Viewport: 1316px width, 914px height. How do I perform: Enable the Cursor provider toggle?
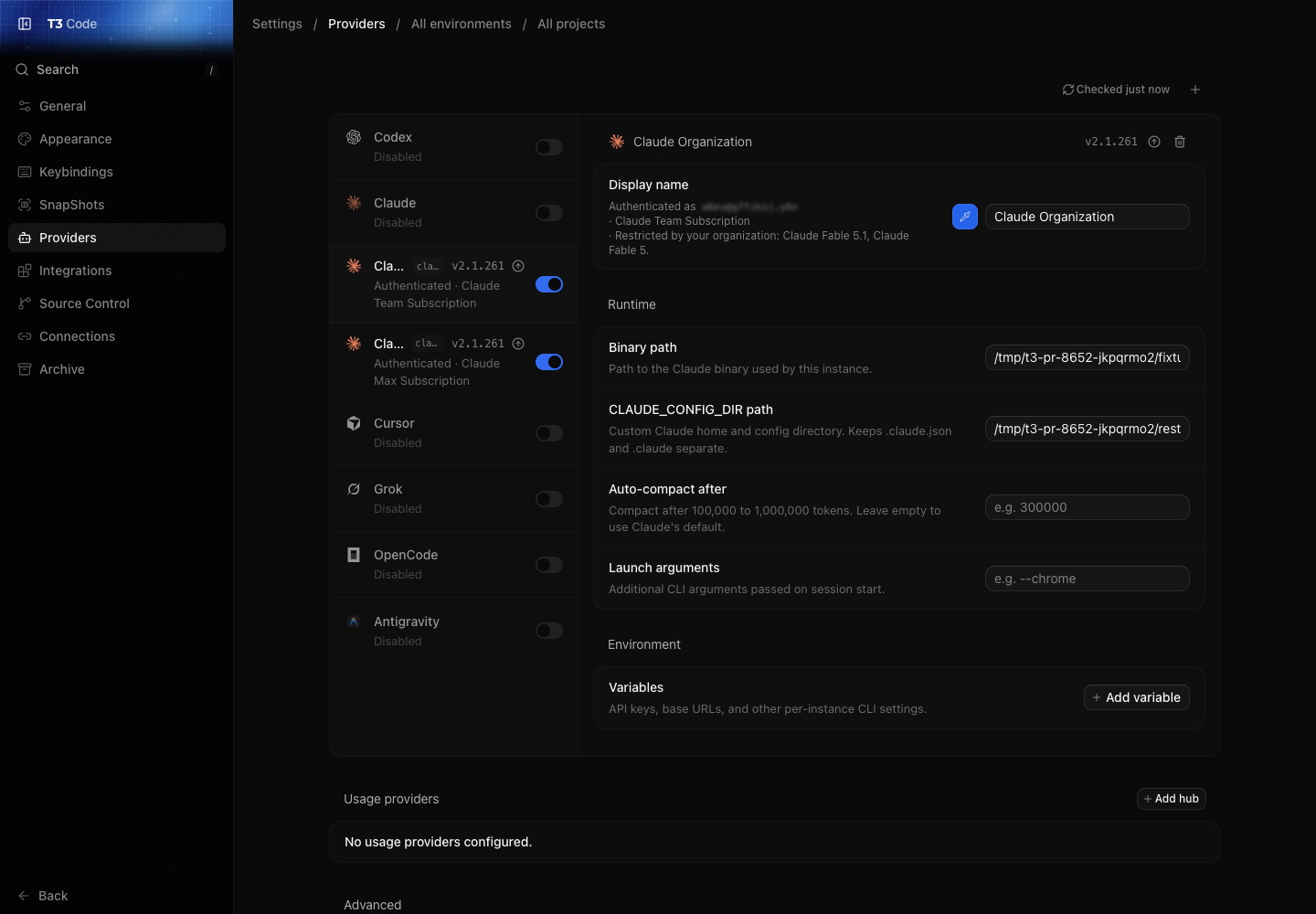pos(549,433)
